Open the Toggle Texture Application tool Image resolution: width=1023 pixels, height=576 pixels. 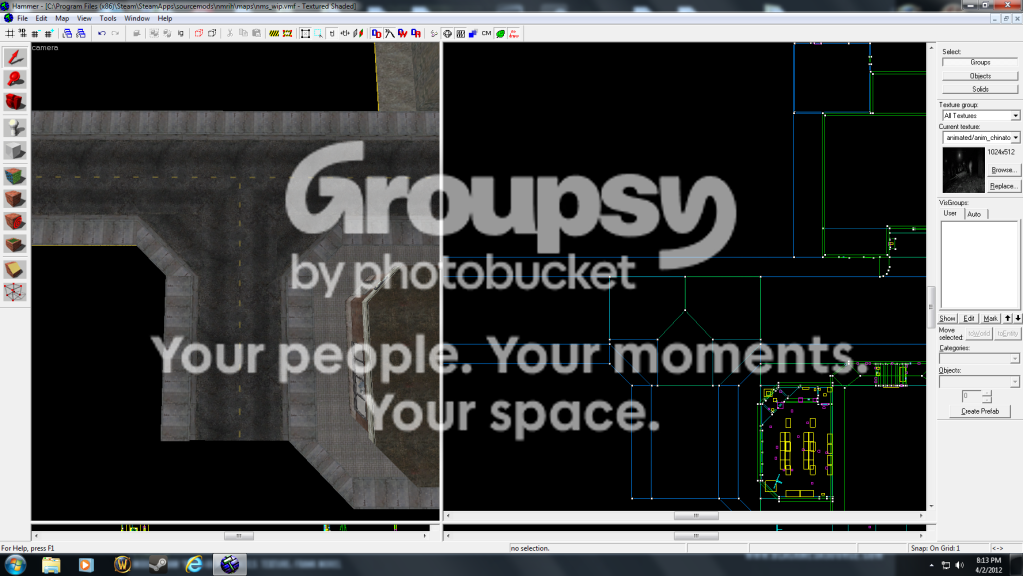15,176
